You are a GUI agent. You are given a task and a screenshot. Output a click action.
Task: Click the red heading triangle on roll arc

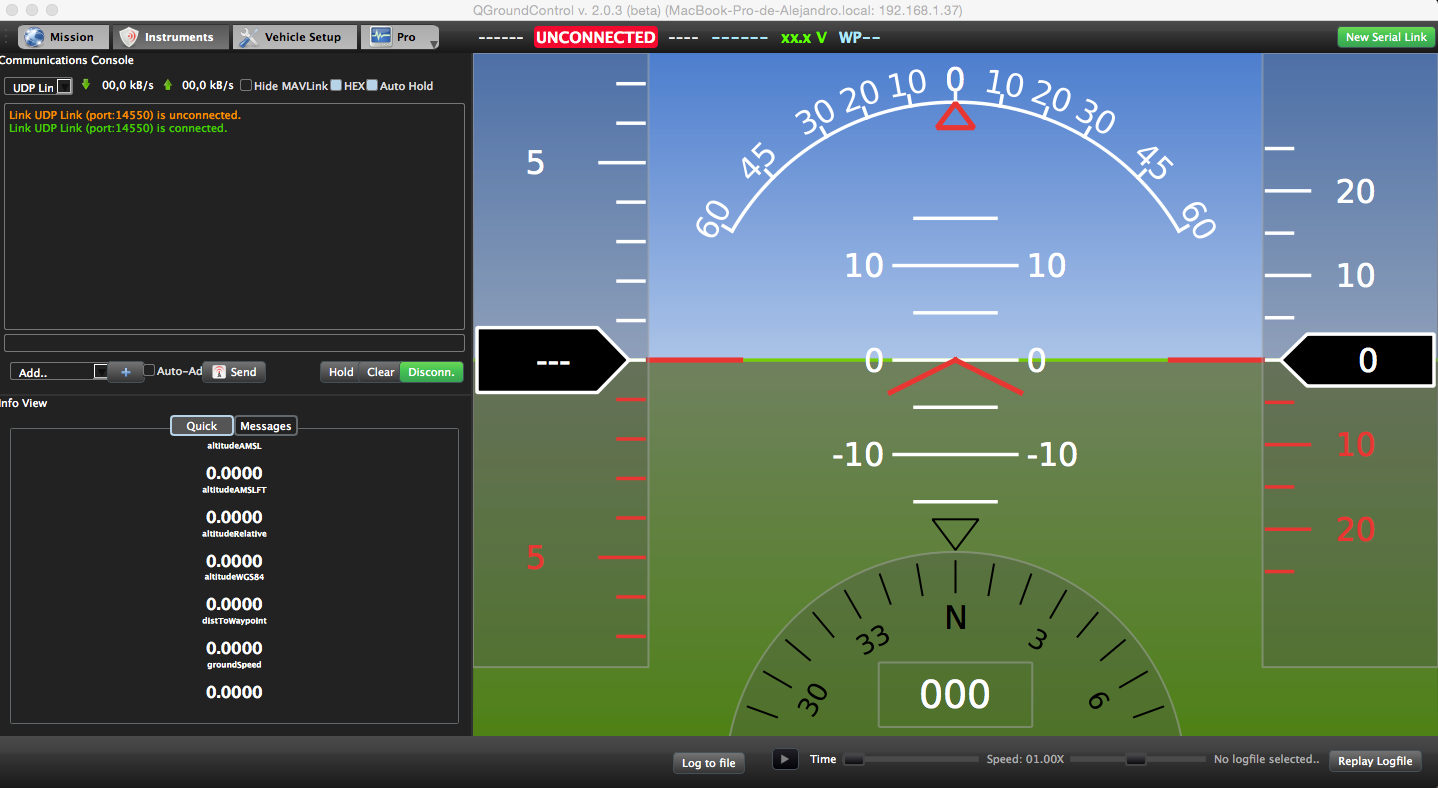click(x=955, y=117)
